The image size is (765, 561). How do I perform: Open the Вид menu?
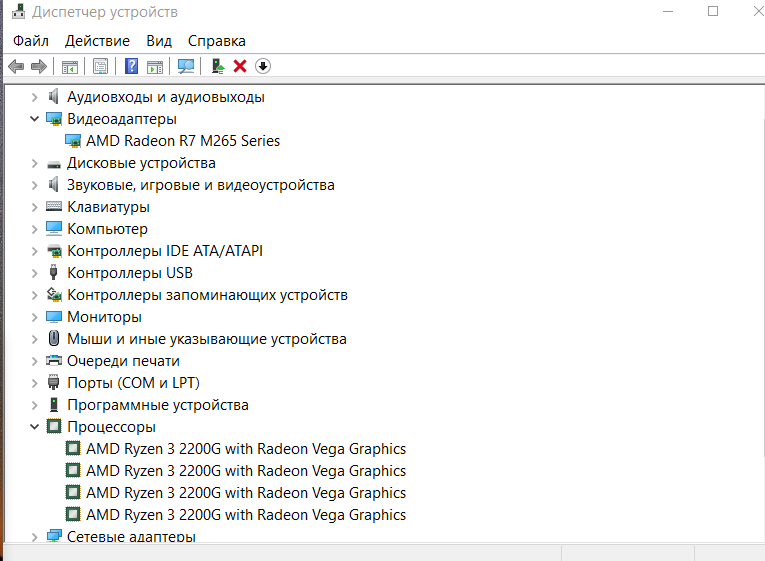click(159, 41)
